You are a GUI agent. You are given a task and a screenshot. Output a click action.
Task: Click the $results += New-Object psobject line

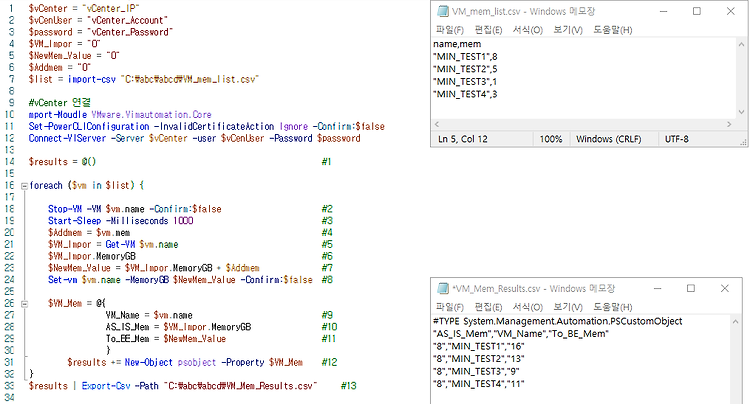[x=185, y=362]
